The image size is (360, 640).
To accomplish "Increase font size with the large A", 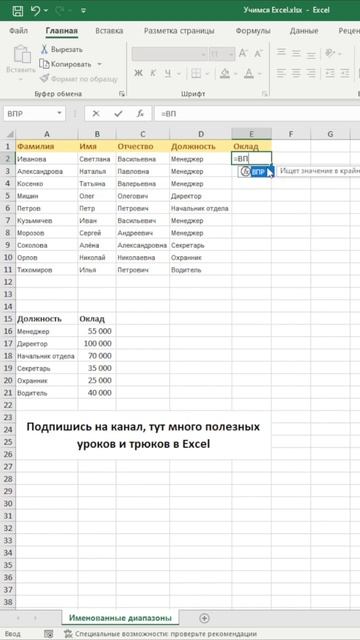I will click(243, 53).
